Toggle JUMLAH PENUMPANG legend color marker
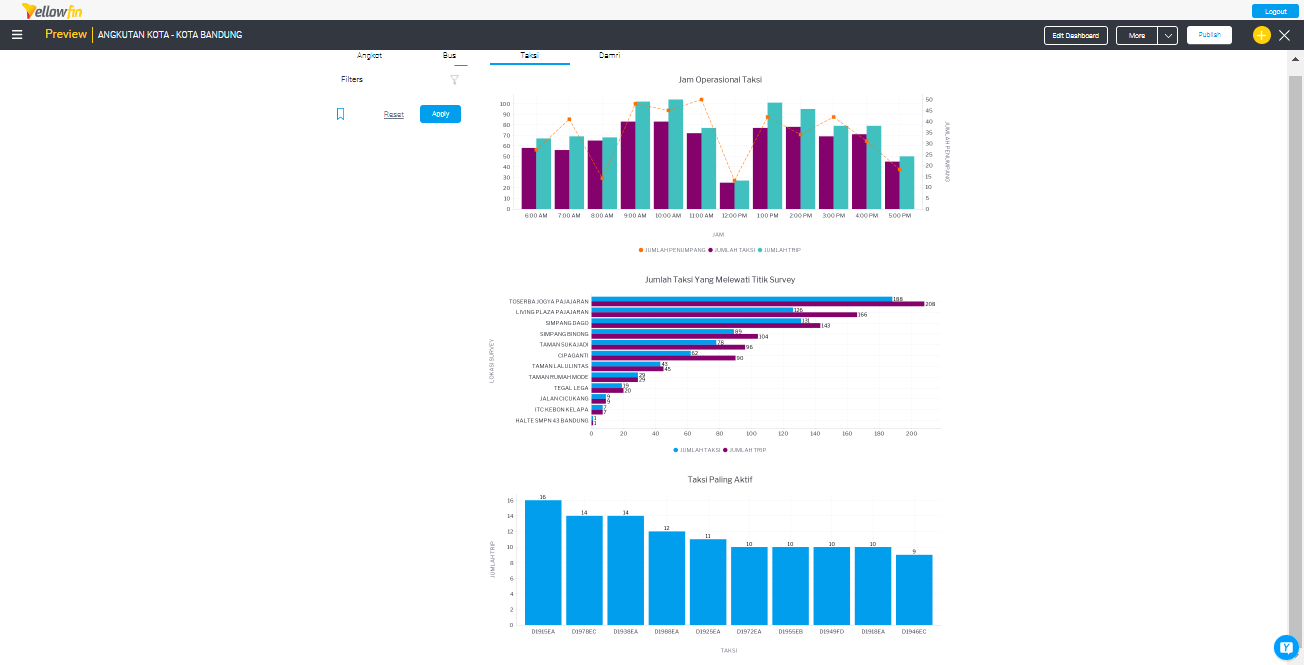Image resolution: width=1304 pixels, height=665 pixels. coord(641,250)
